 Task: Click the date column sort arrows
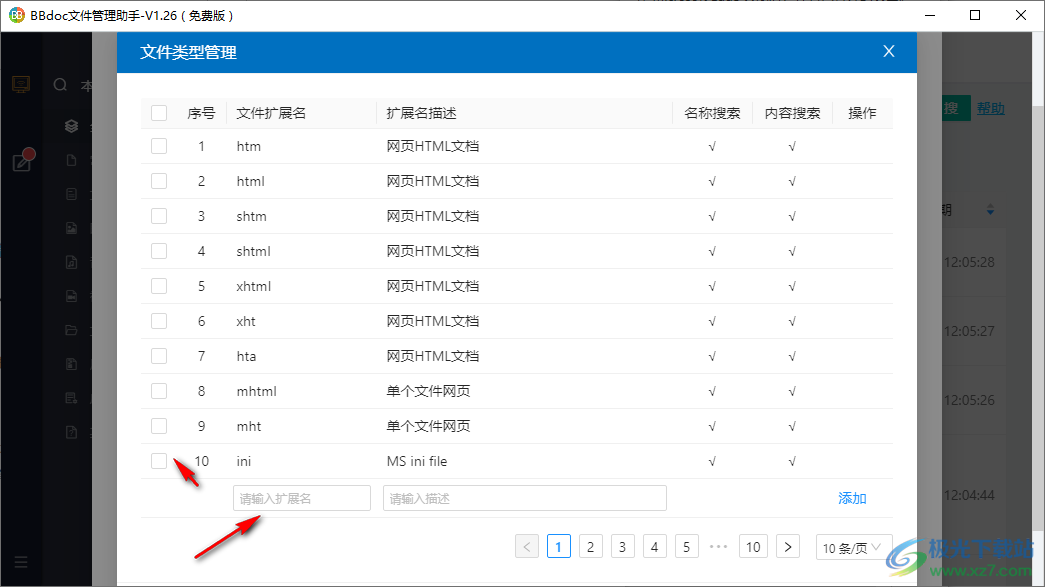tap(990, 210)
